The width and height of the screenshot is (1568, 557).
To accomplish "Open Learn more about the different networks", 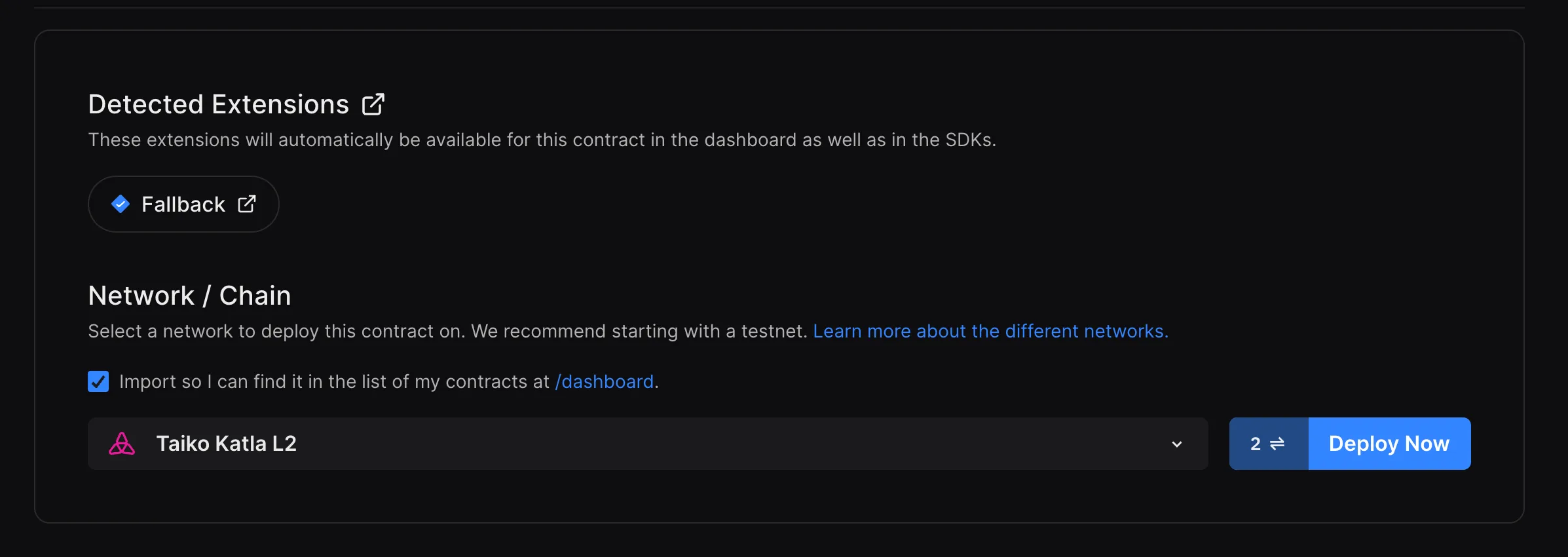I will (x=990, y=331).
